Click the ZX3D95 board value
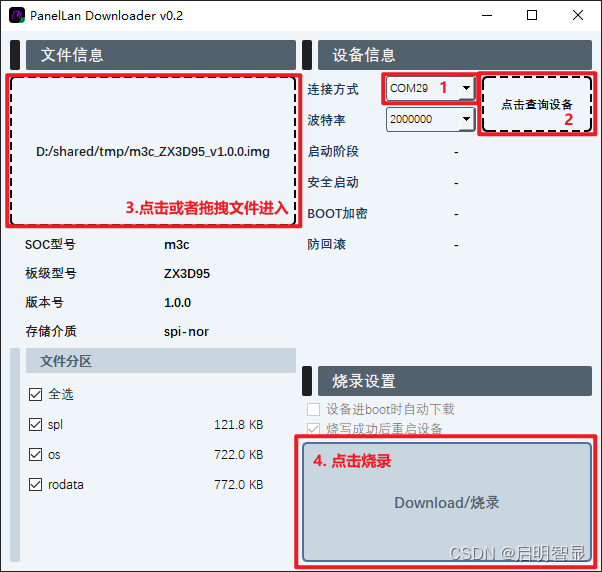The height and width of the screenshot is (572, 602). tap(187, 273)
